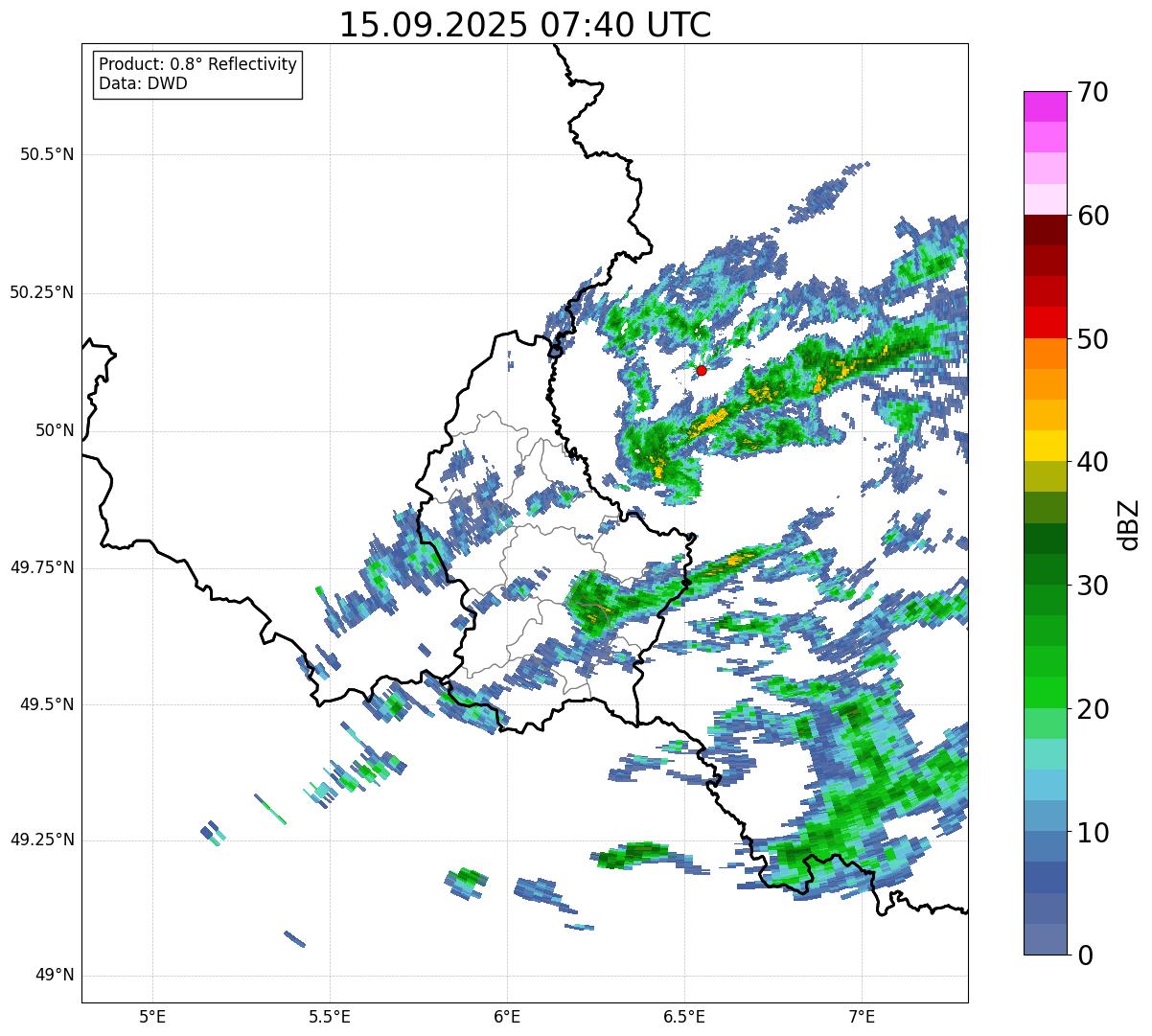Click the 6°E longitude label
1152x1036 pixels.
[x=507, y=1016]
